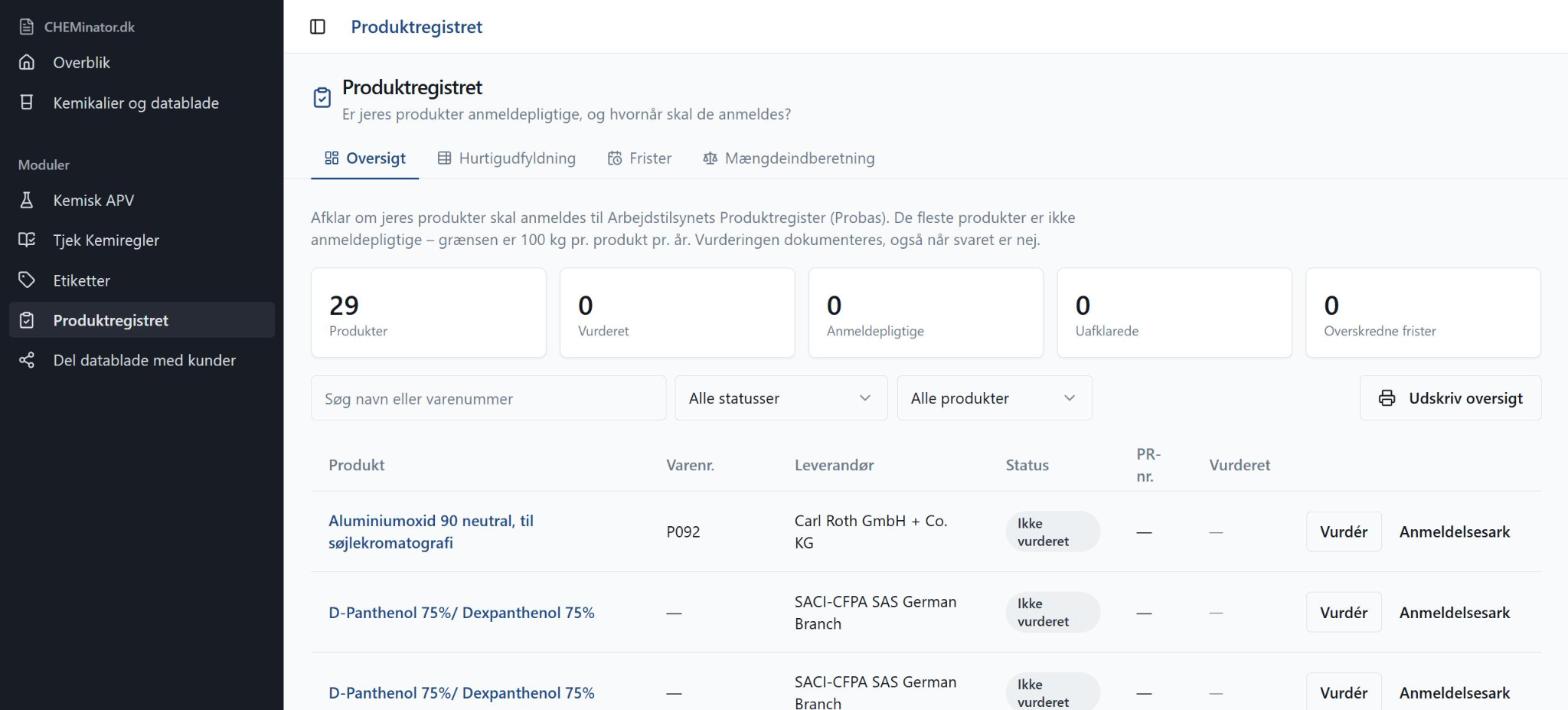Click the Status column header

1027,465
